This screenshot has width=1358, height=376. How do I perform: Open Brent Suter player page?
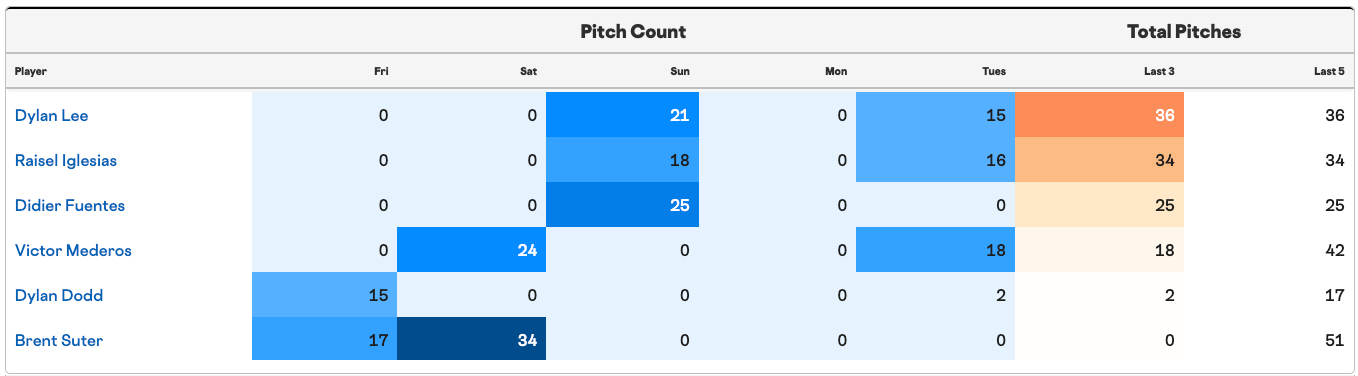pyautogui.click(x=59, y=341)
